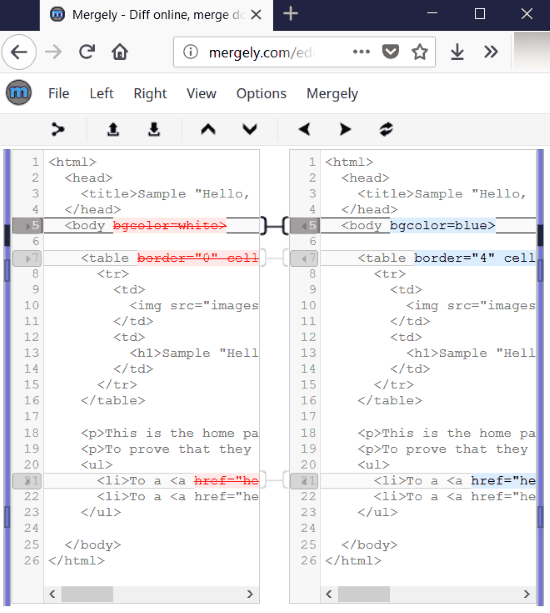Open the Right menu
The height and width of the screenshot is (613, 550).
point(150,93)
